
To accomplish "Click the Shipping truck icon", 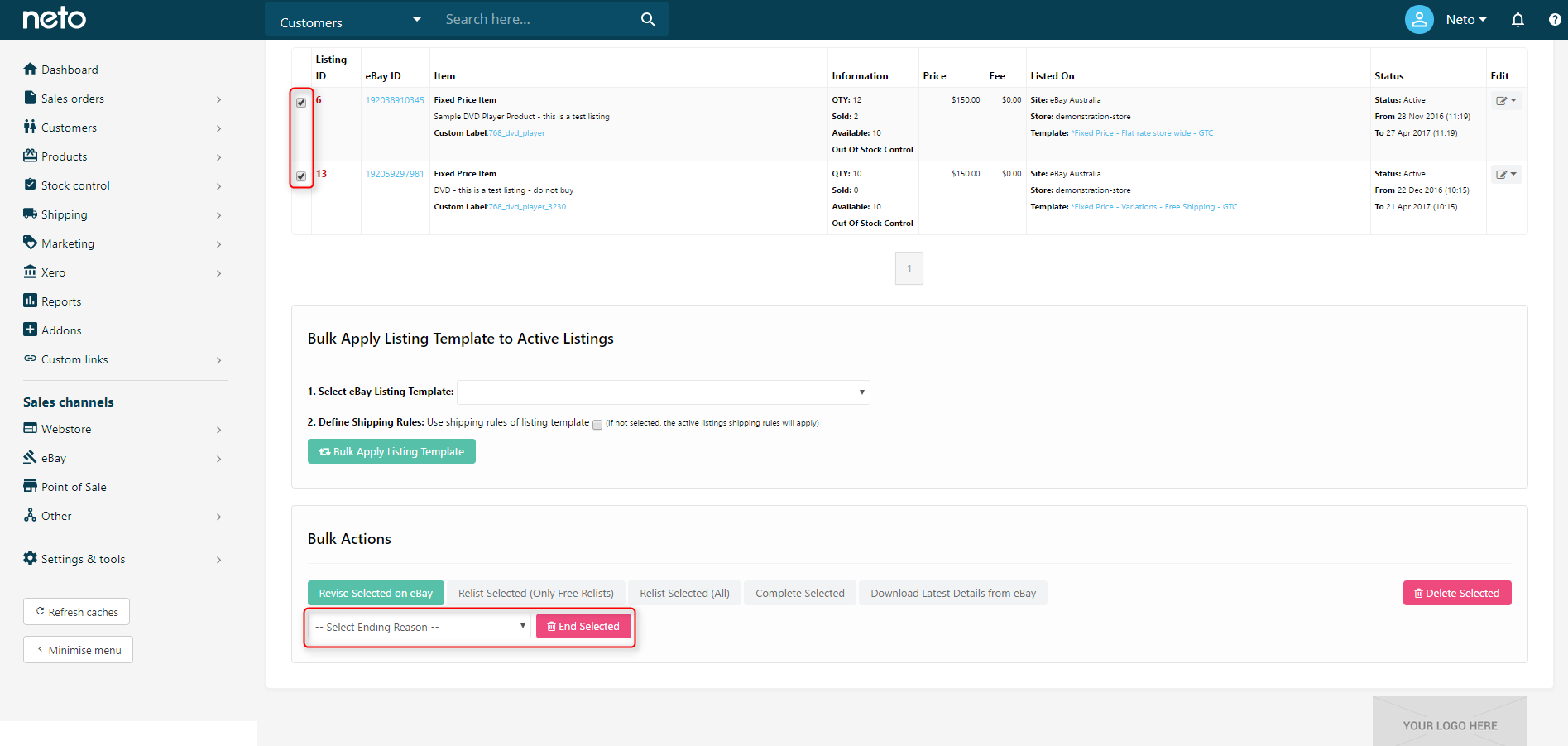I will [31, 214].
